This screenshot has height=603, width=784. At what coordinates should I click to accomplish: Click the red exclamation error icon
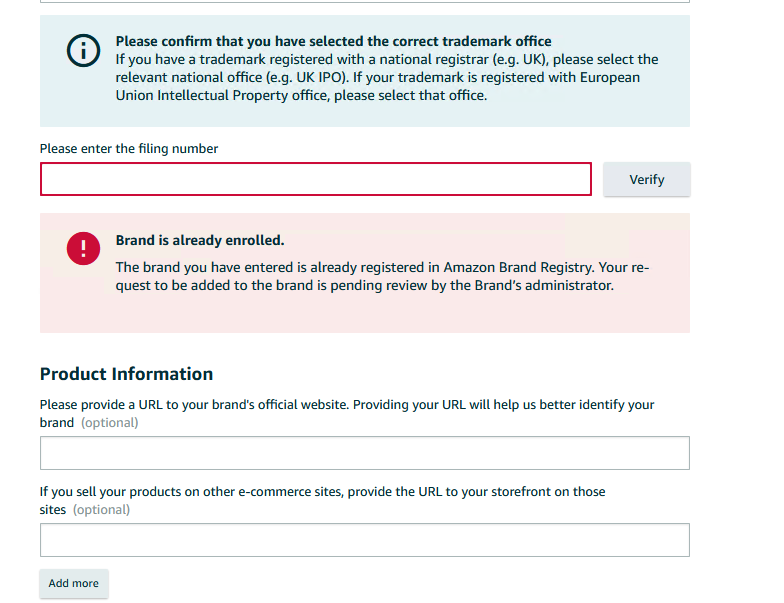pyautogui.click(x=83, y=248)
